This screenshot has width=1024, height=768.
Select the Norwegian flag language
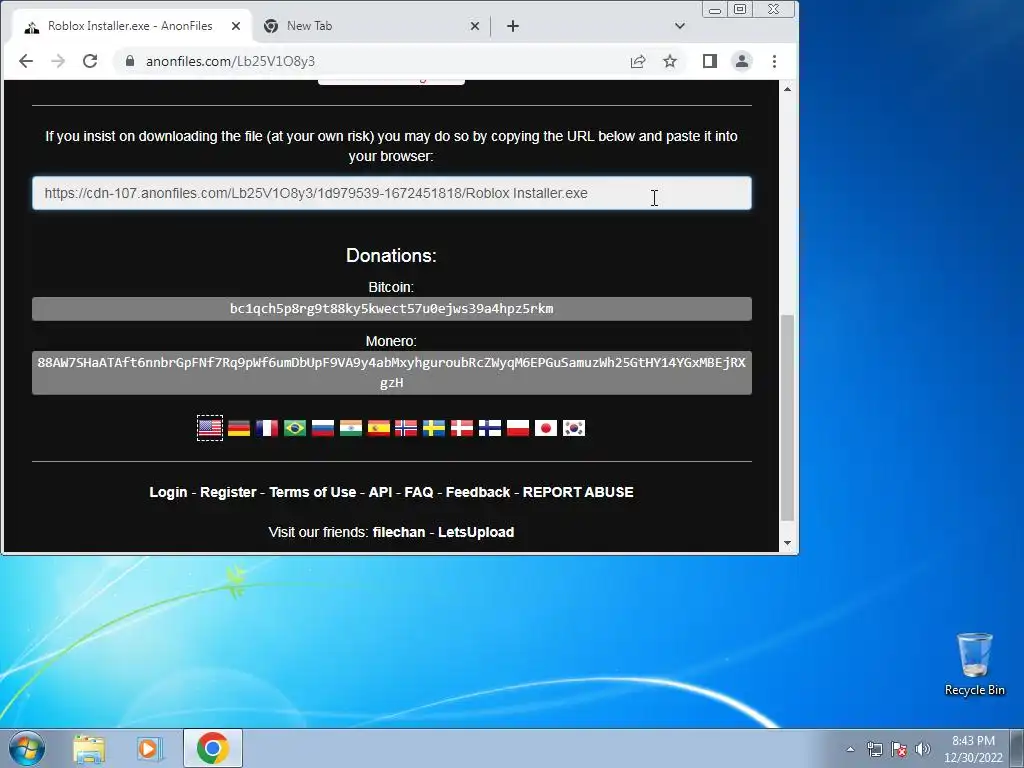(406, 428)
